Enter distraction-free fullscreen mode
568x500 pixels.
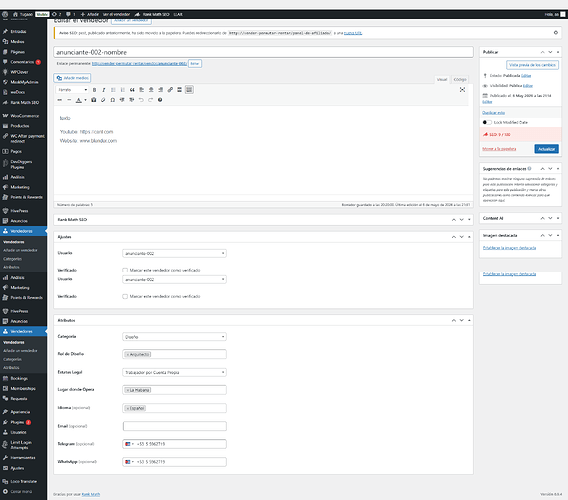coord(462,90)
